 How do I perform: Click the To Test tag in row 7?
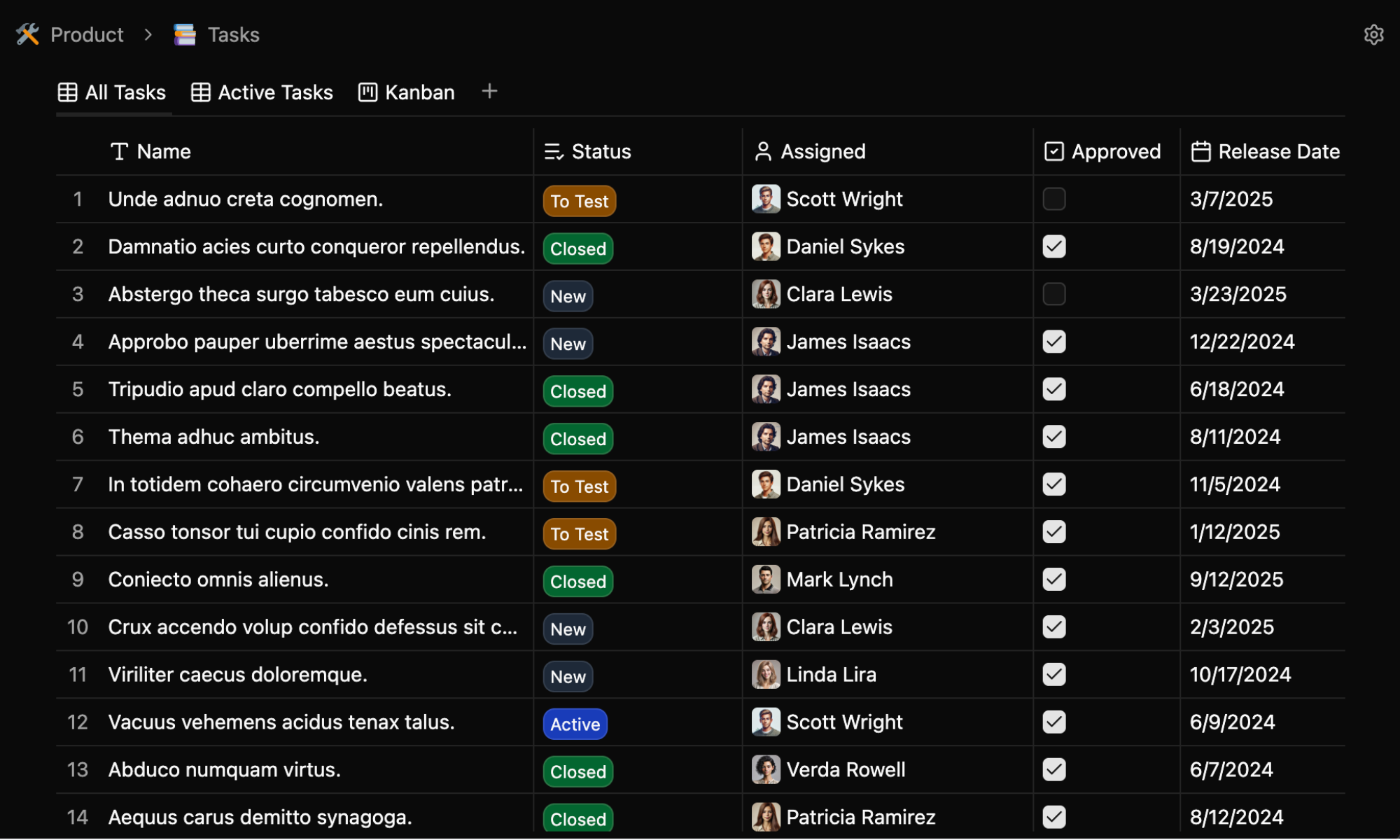tap(579, 486)
